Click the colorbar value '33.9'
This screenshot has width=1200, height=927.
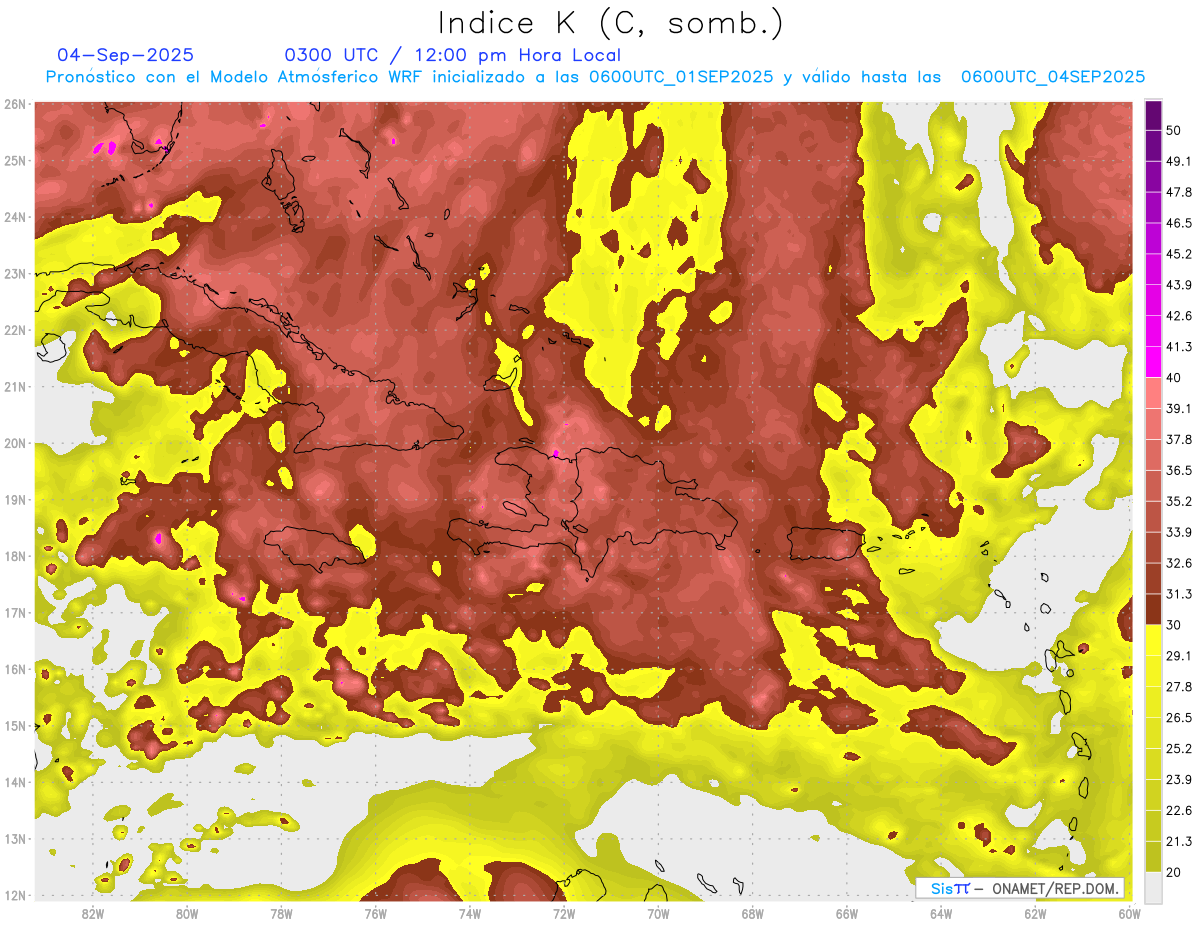pyautogui.click(x=1179, y=532)
